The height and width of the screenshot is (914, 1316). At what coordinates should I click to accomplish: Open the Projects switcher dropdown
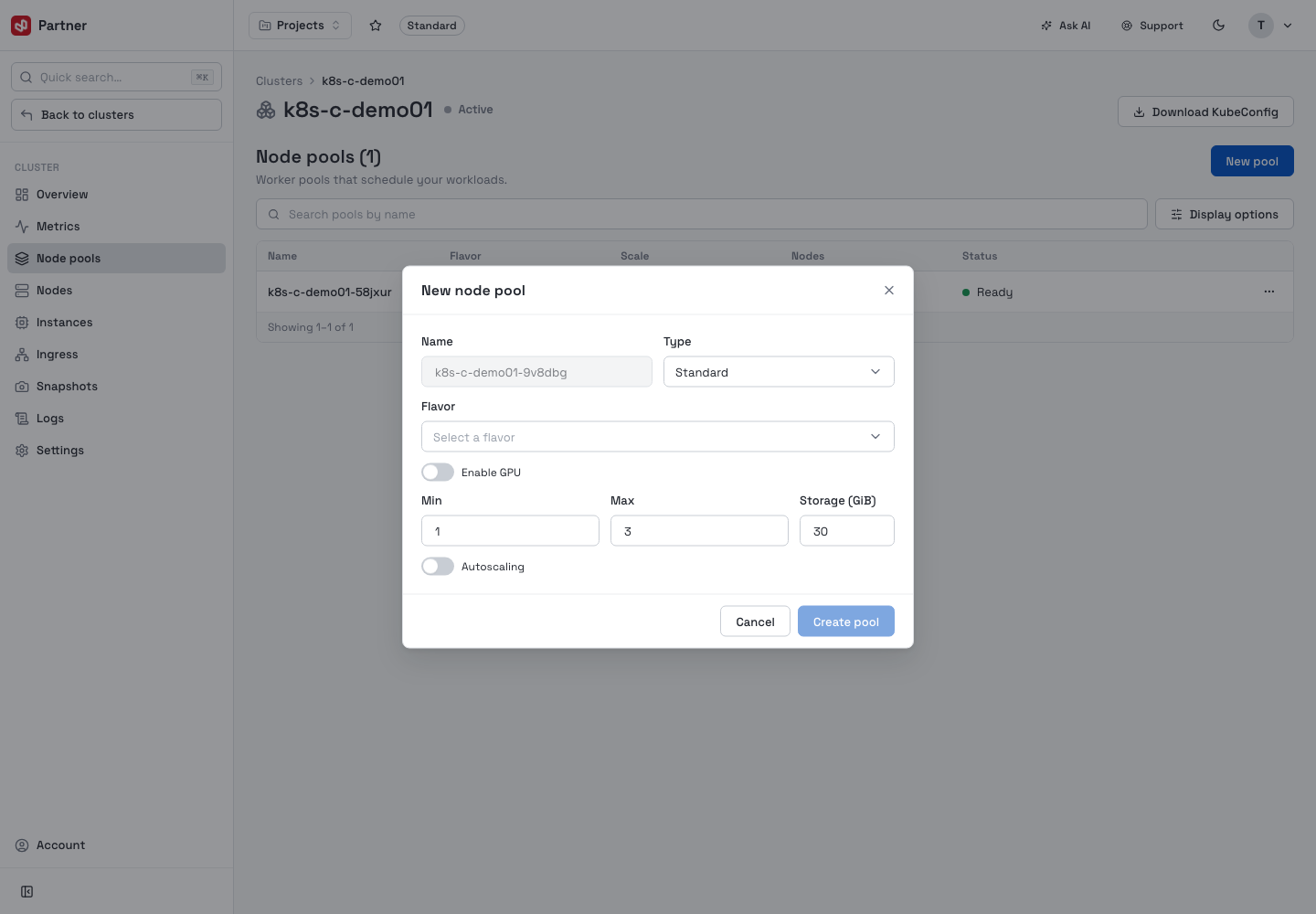pyautogui.click(x=300, y=26)
